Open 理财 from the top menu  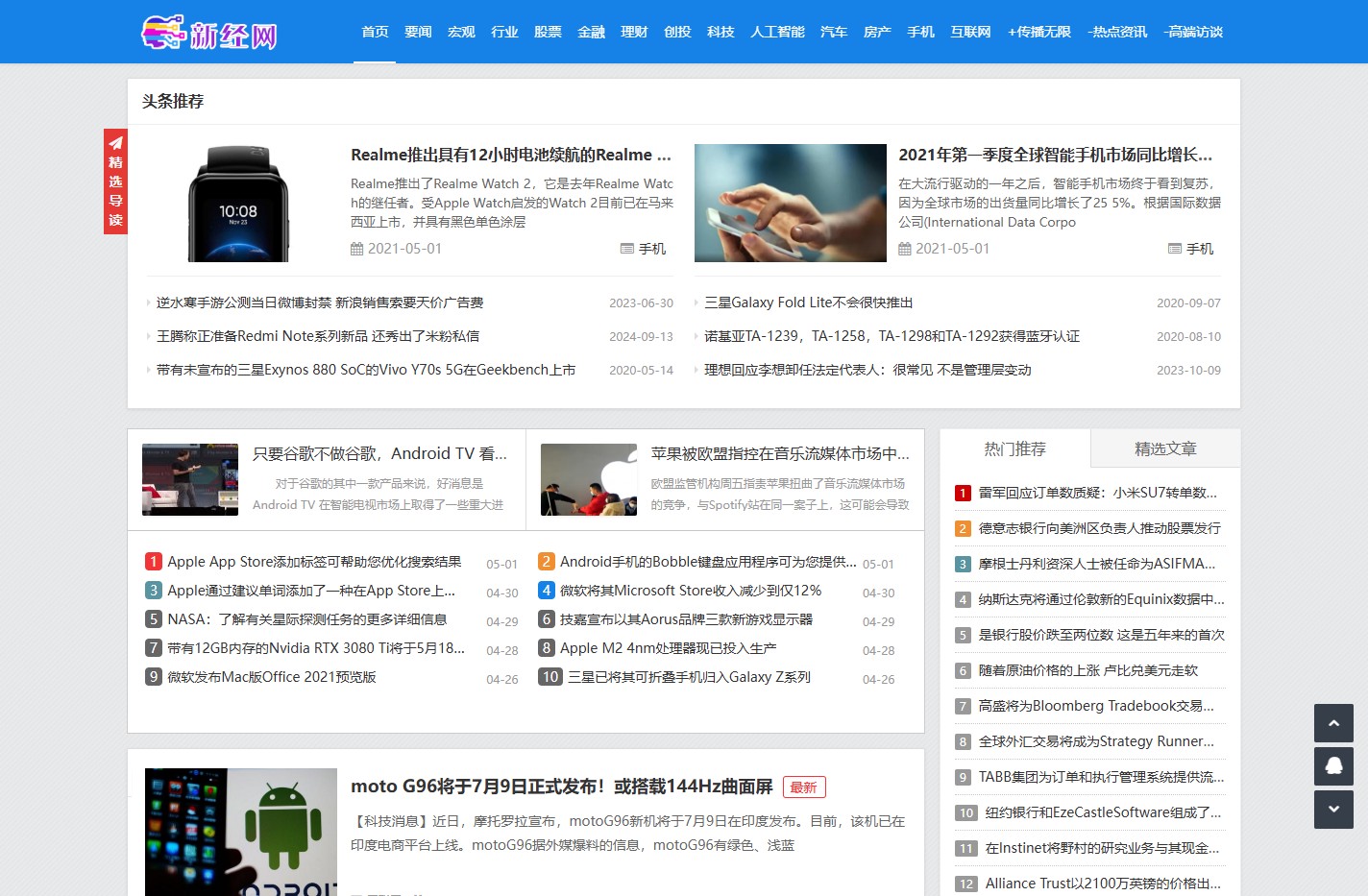pyautogui.click(x=634, y=32)
